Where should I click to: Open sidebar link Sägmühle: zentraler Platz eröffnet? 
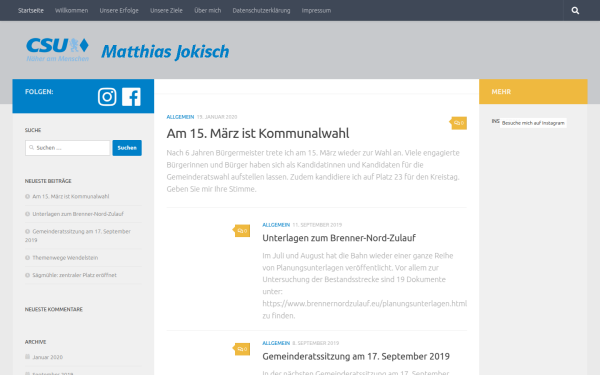pyautogui.click(x=75, y=275)
